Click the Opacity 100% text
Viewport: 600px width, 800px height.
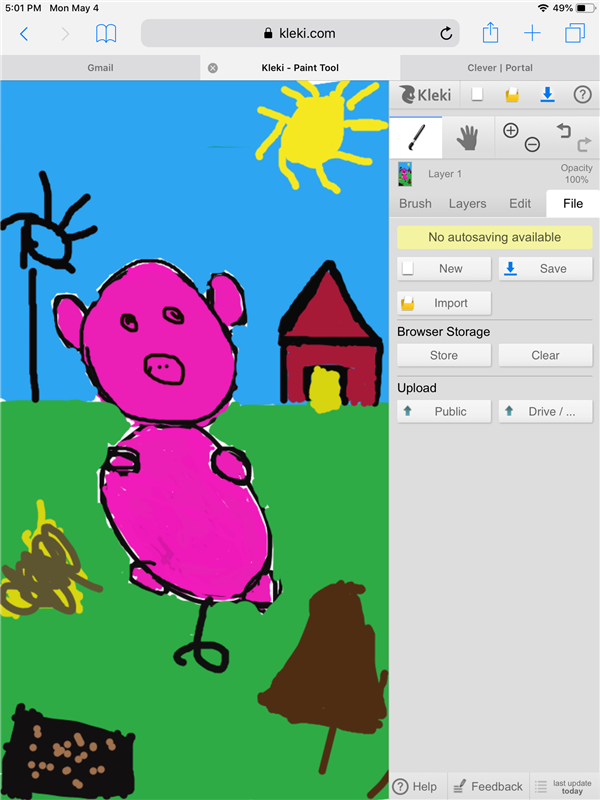coord(577,173)
